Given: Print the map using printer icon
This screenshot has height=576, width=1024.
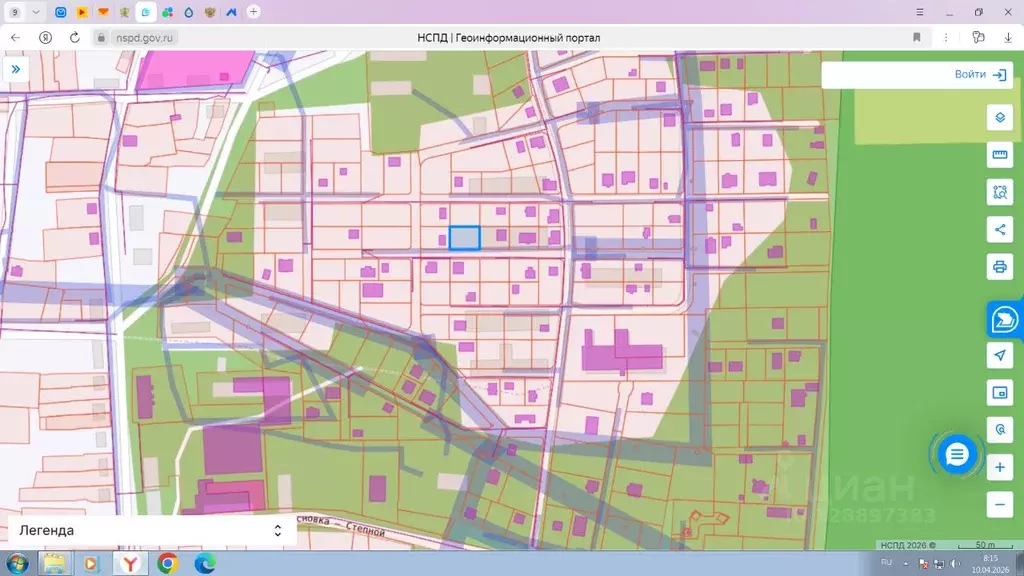Looking at the screenshot, I should click(x=1000, y=266).
